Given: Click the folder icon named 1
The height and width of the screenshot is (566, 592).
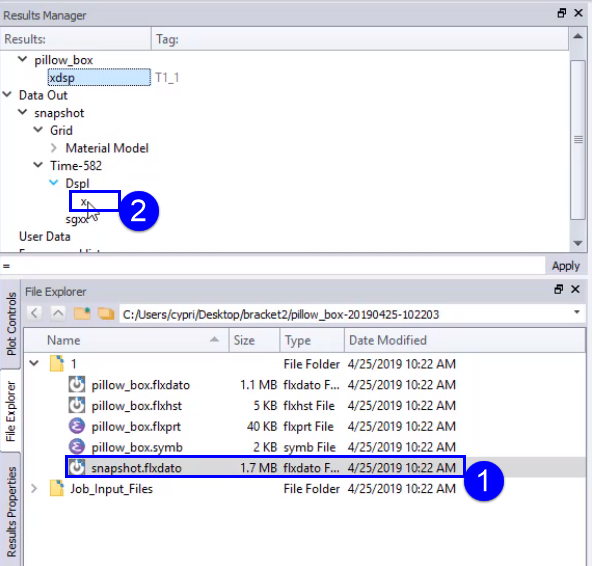Looking at the screenshot, I should (x=57, y=364).
